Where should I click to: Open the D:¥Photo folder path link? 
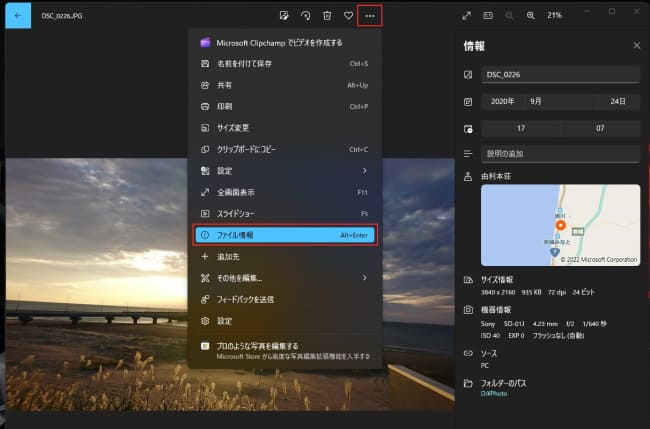tap(494, 394)
